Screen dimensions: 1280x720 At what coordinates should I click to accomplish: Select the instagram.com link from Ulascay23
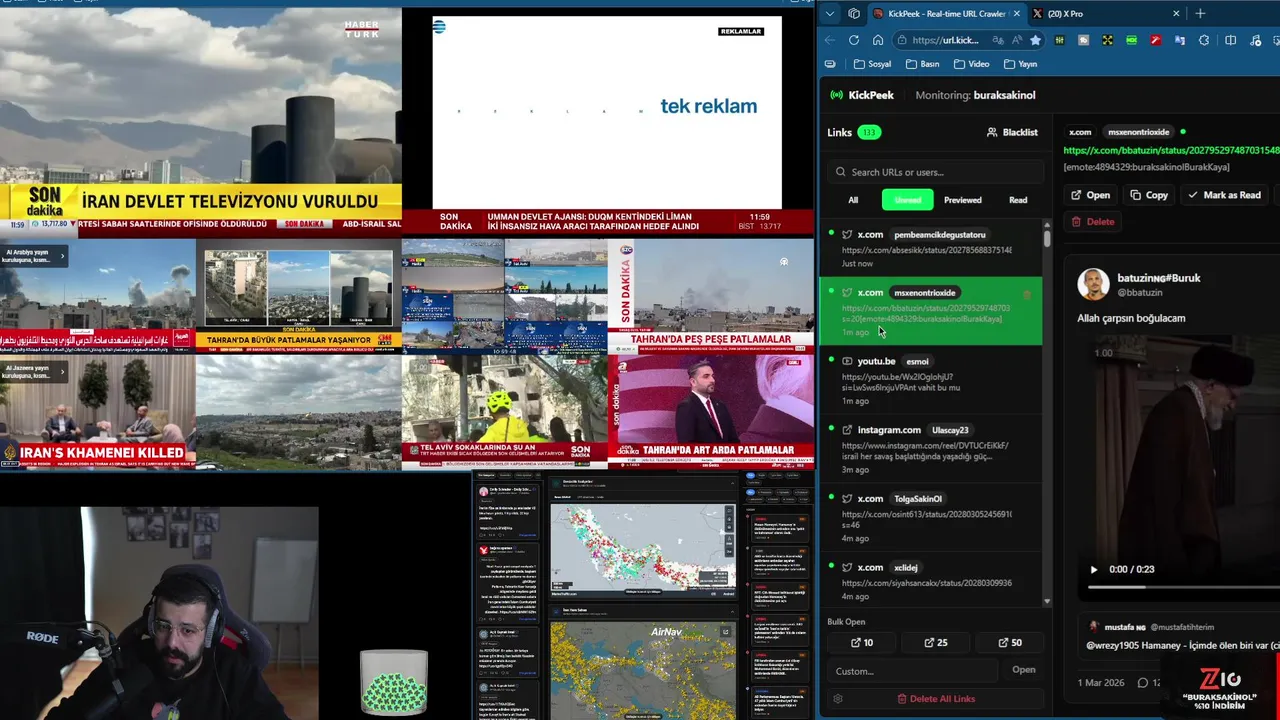[931, 449]
